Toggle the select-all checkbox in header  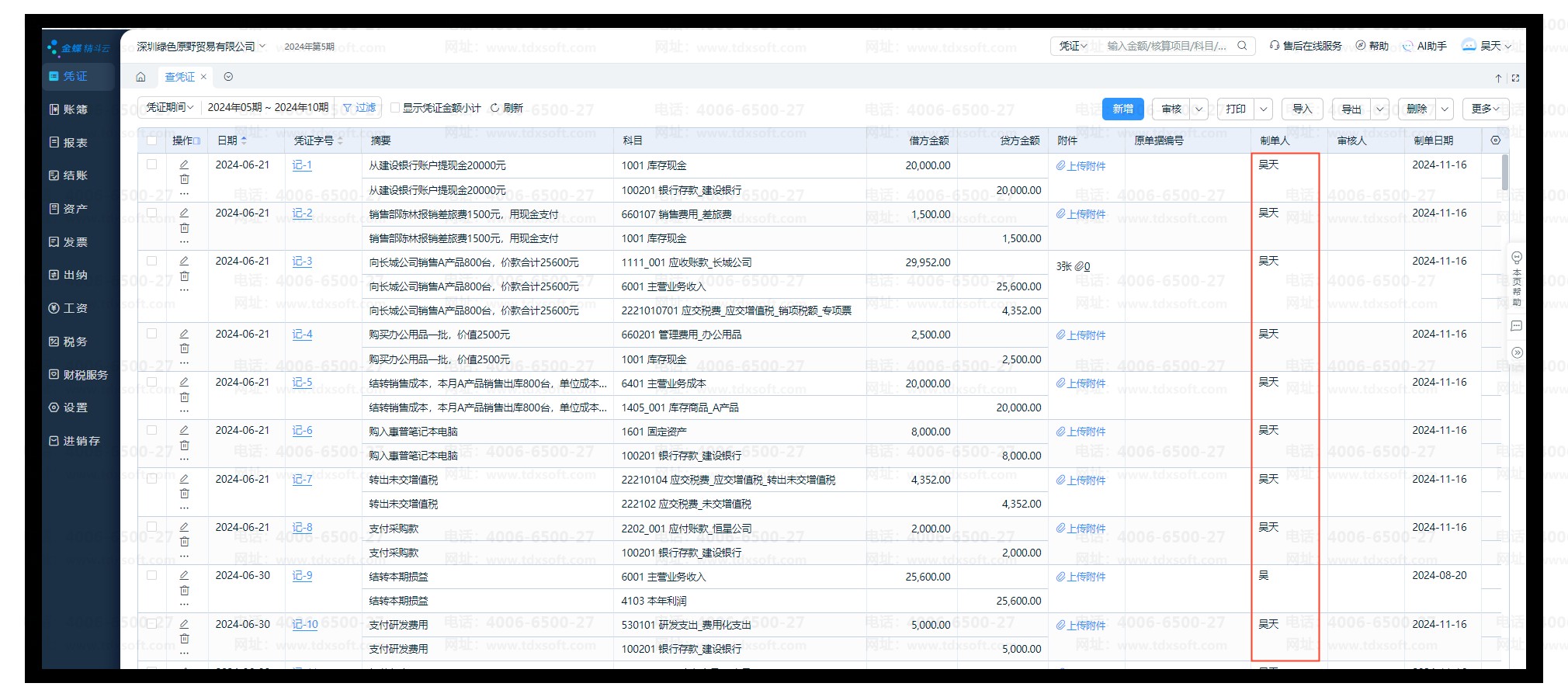coord(152,140)
